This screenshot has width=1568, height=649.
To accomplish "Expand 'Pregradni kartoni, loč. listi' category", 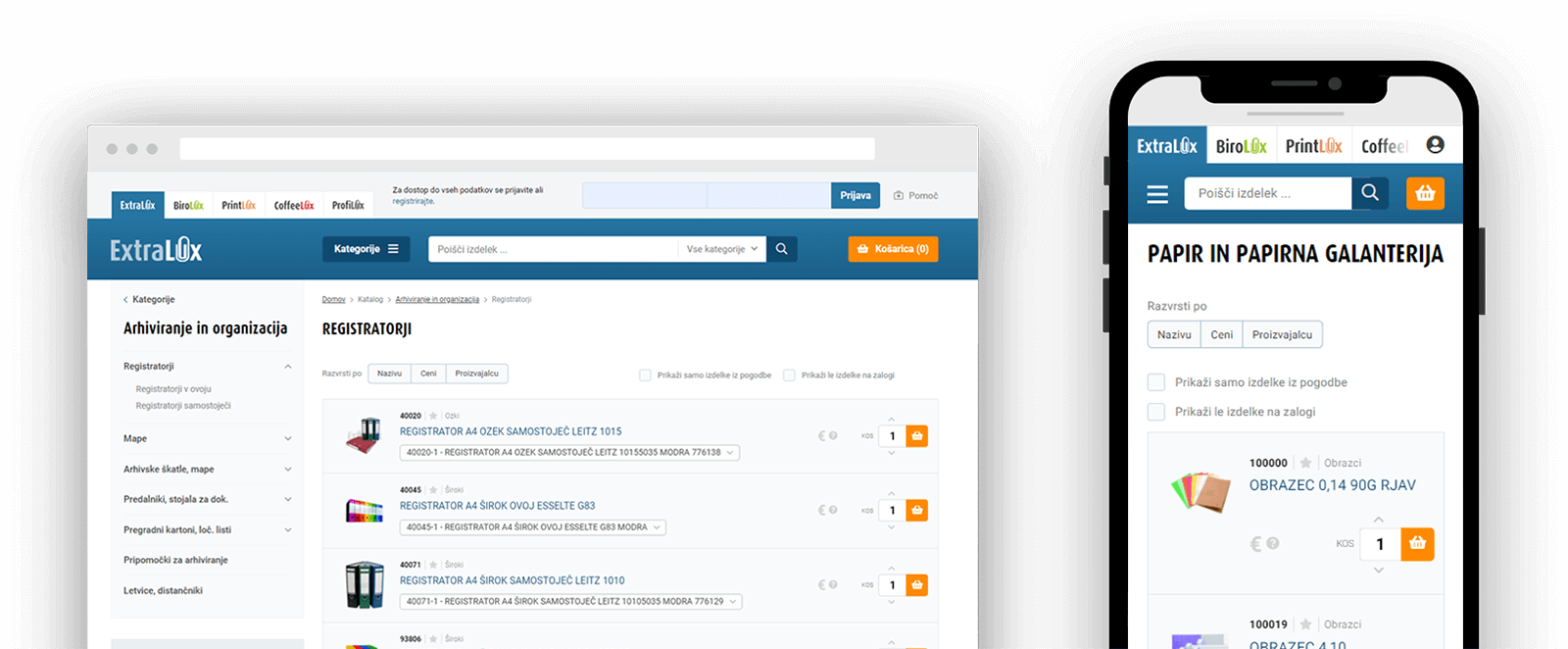I will tap(288, 530).
